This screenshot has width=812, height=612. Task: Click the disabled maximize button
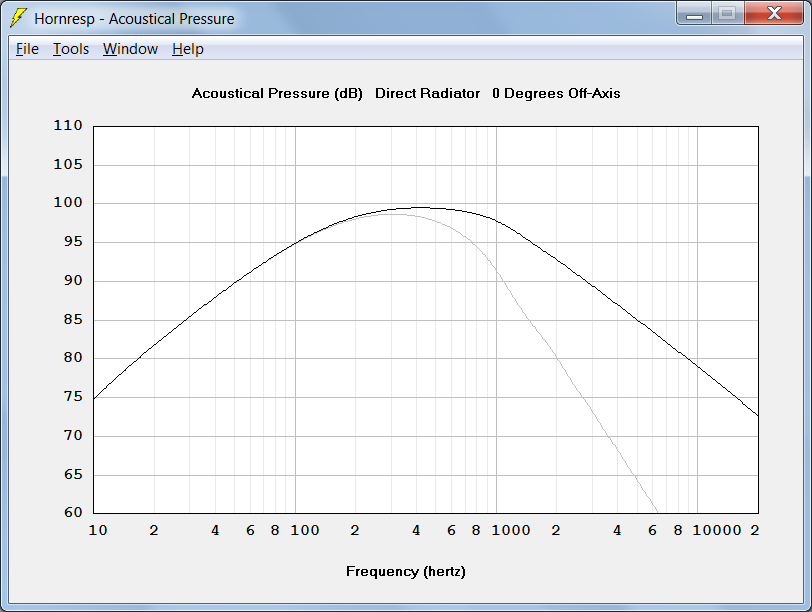[x=728, y=13]
